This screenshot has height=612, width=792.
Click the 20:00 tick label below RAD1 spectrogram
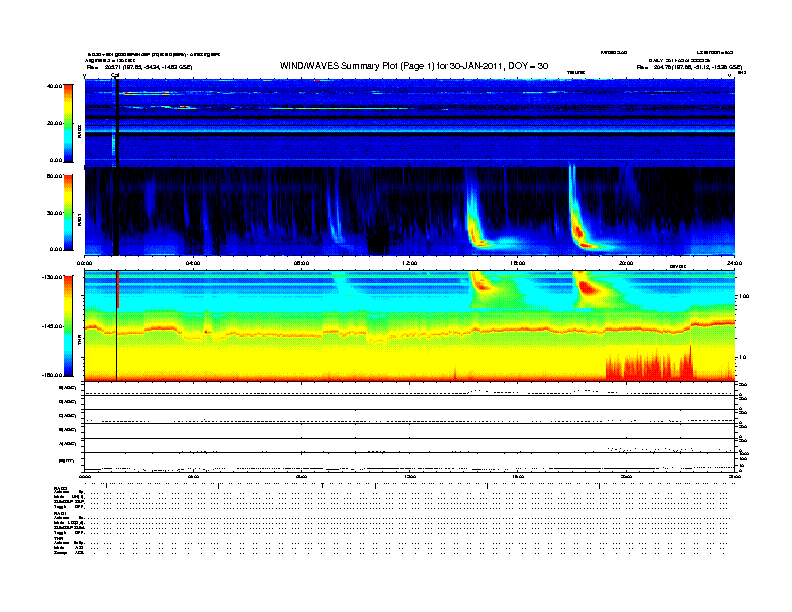[x=626, y=263]
